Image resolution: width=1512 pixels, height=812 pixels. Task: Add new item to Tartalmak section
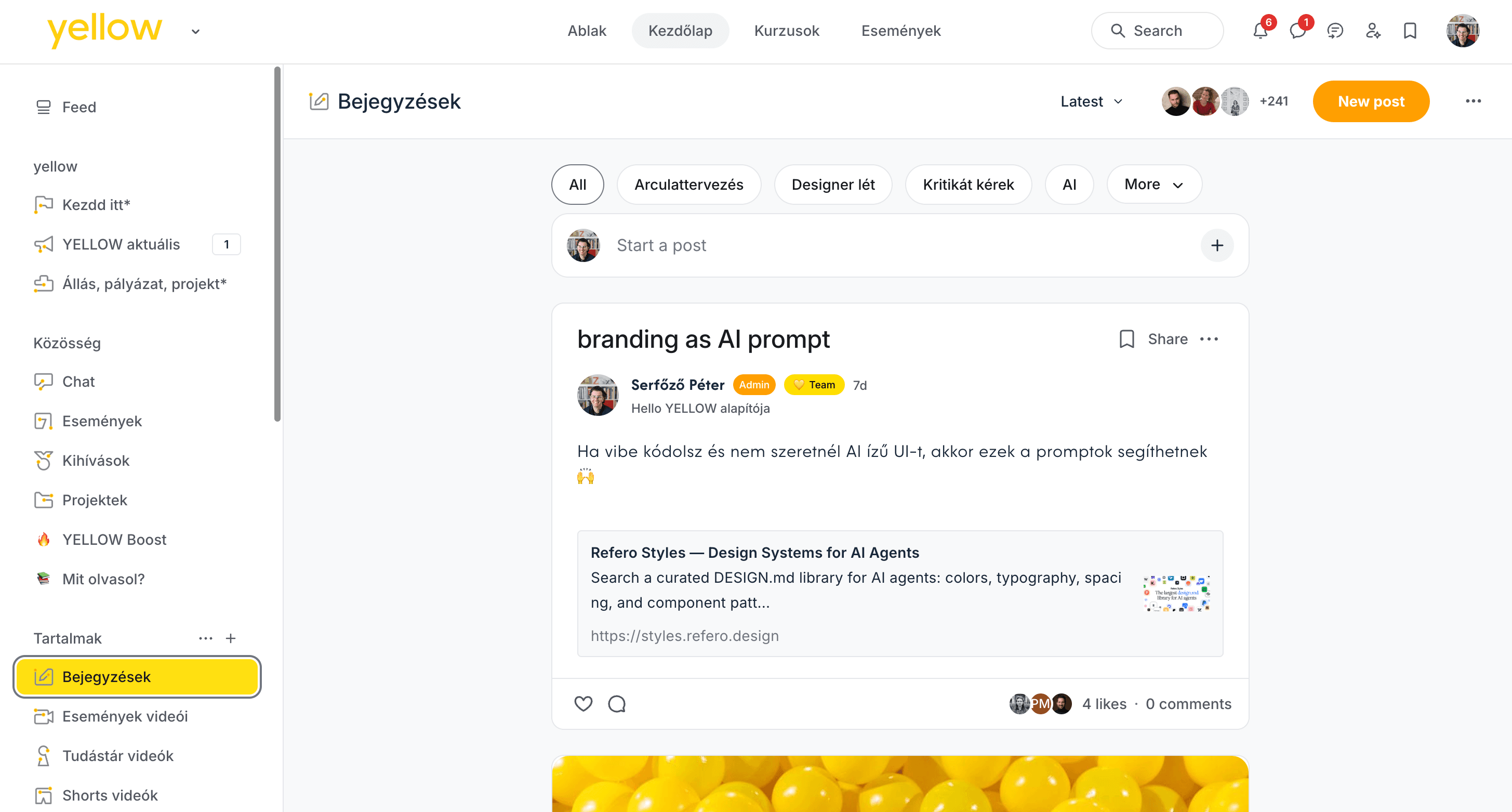coord(231,638)
